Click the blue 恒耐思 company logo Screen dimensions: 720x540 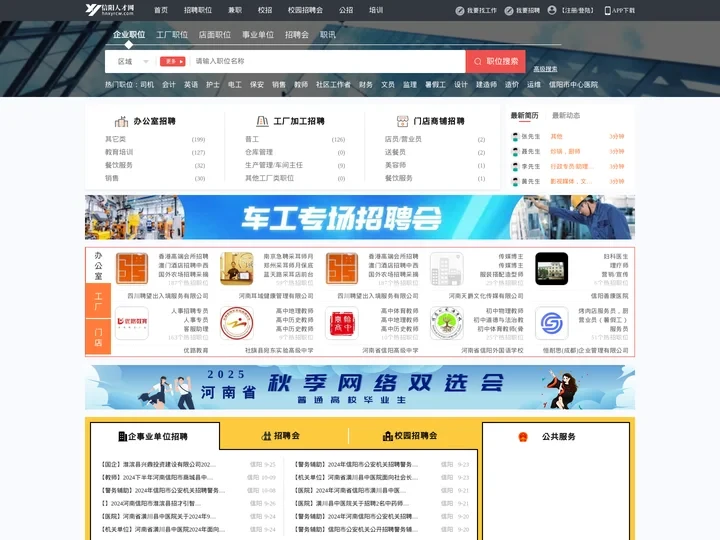tap(551, 323)
